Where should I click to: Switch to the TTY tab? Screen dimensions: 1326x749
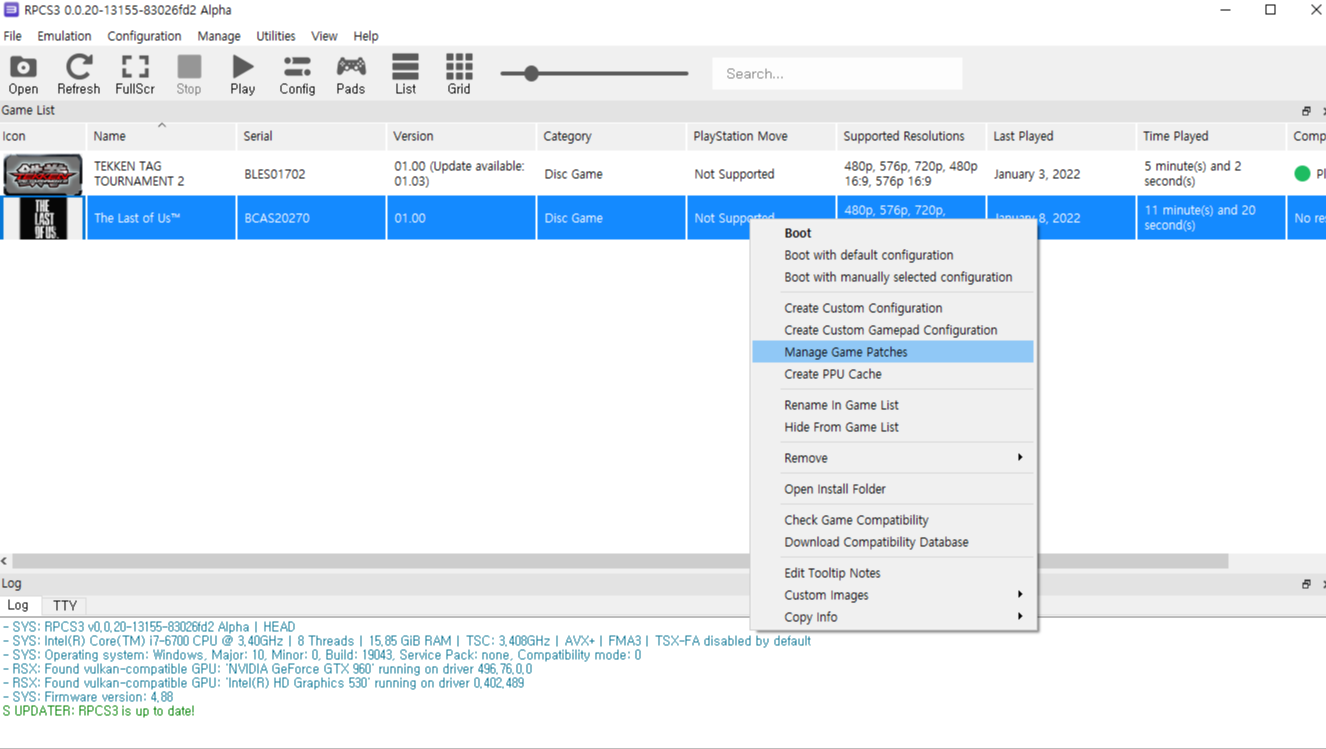65,605
